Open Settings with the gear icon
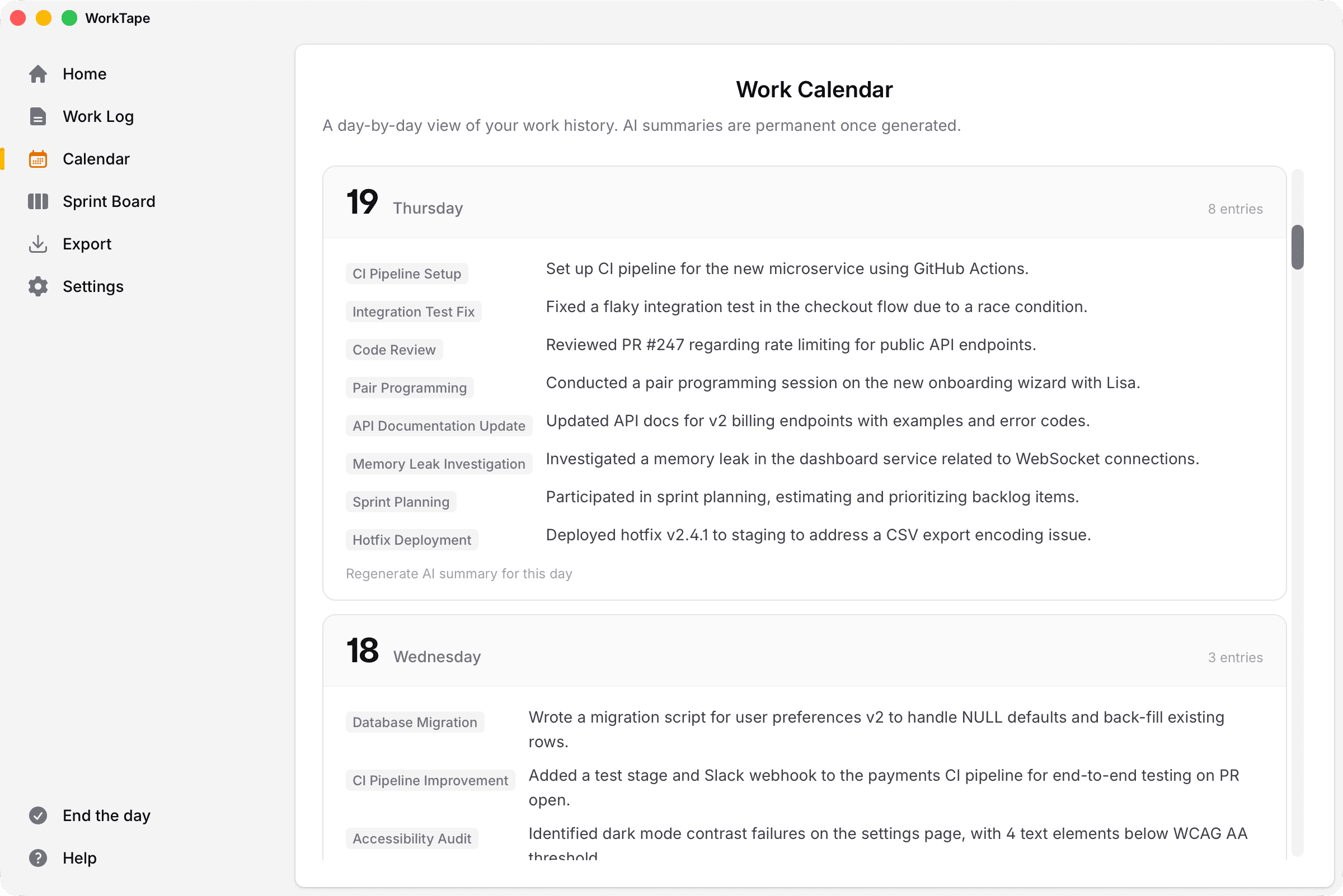Screen dimensions: 1343x896 pos(37,286)
